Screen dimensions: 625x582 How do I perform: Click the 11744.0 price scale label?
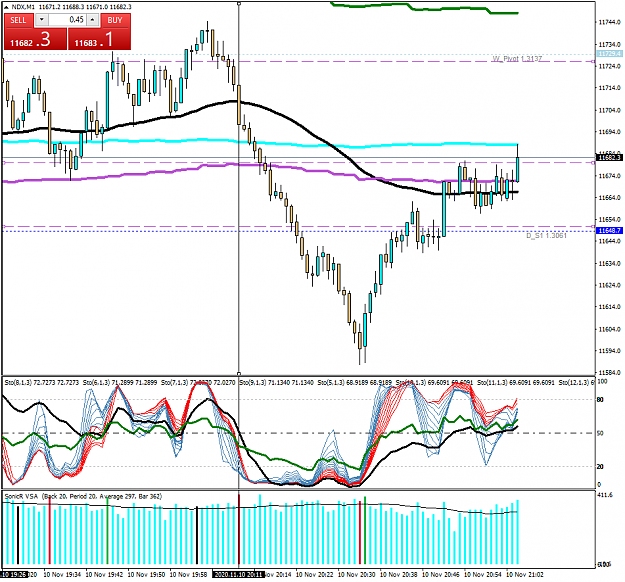click(x=610, y=22)
